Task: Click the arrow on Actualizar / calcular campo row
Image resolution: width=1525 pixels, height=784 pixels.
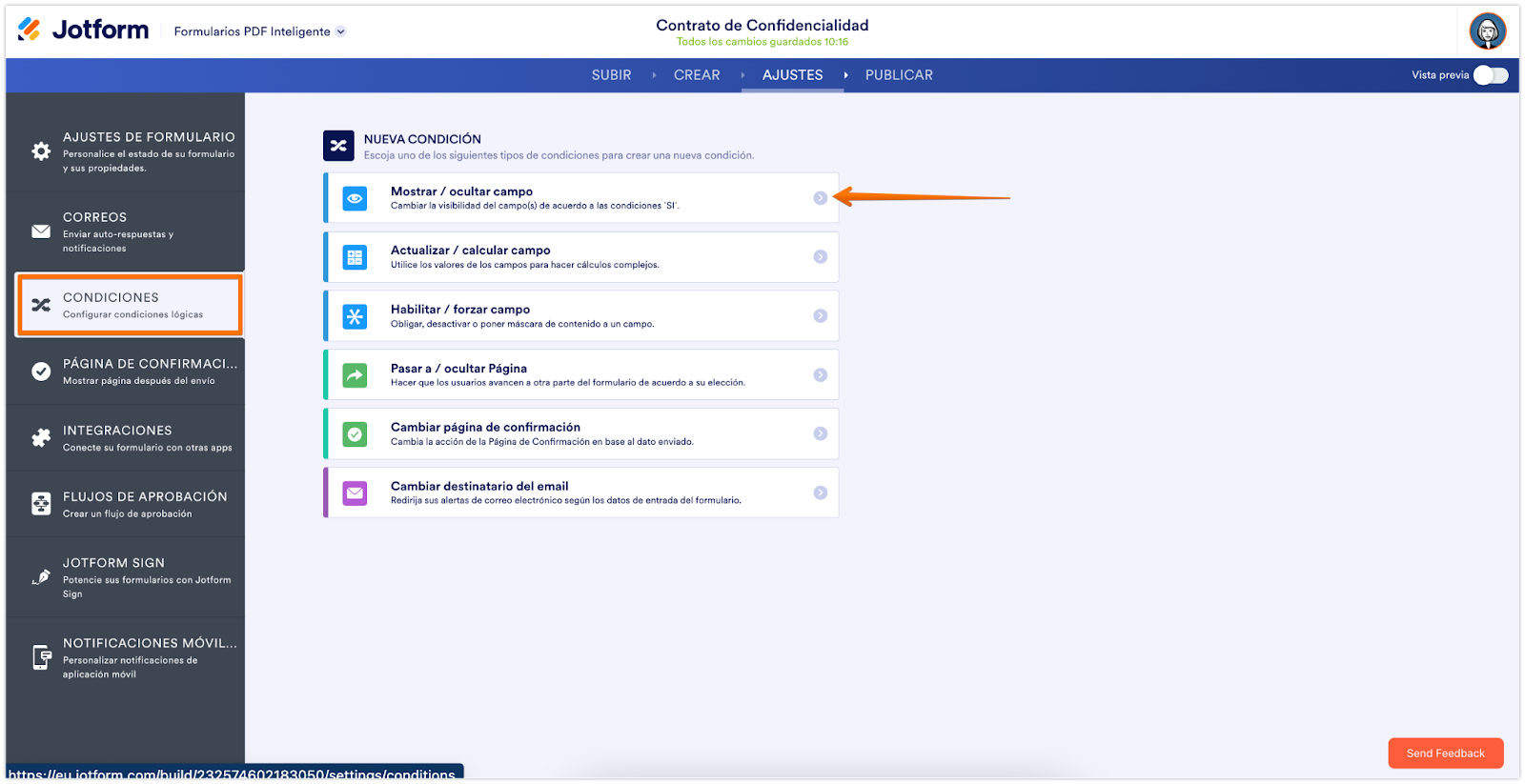Action: pyautogui.click(x=821, y=257)
